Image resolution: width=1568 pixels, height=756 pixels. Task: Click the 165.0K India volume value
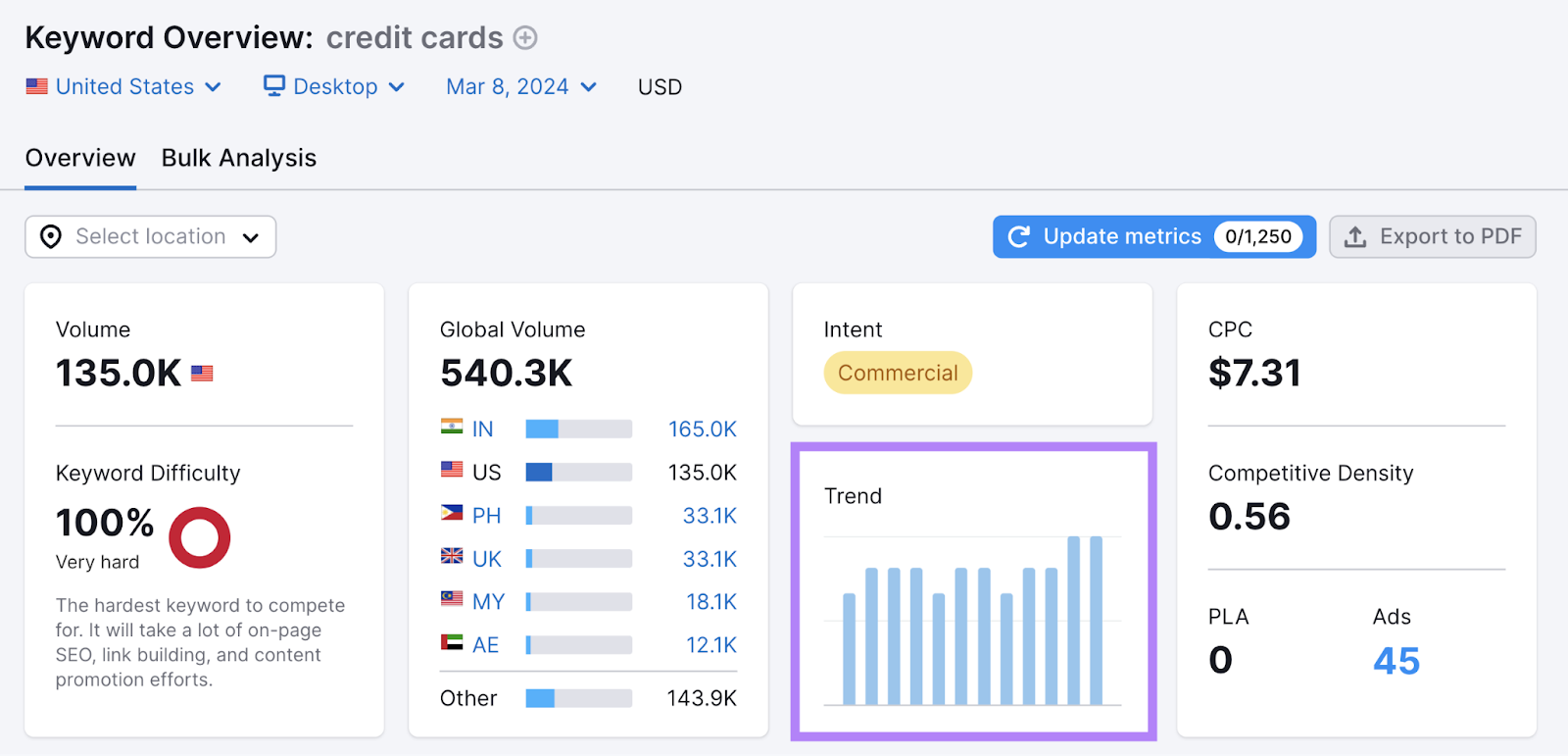tap(703, 429)
